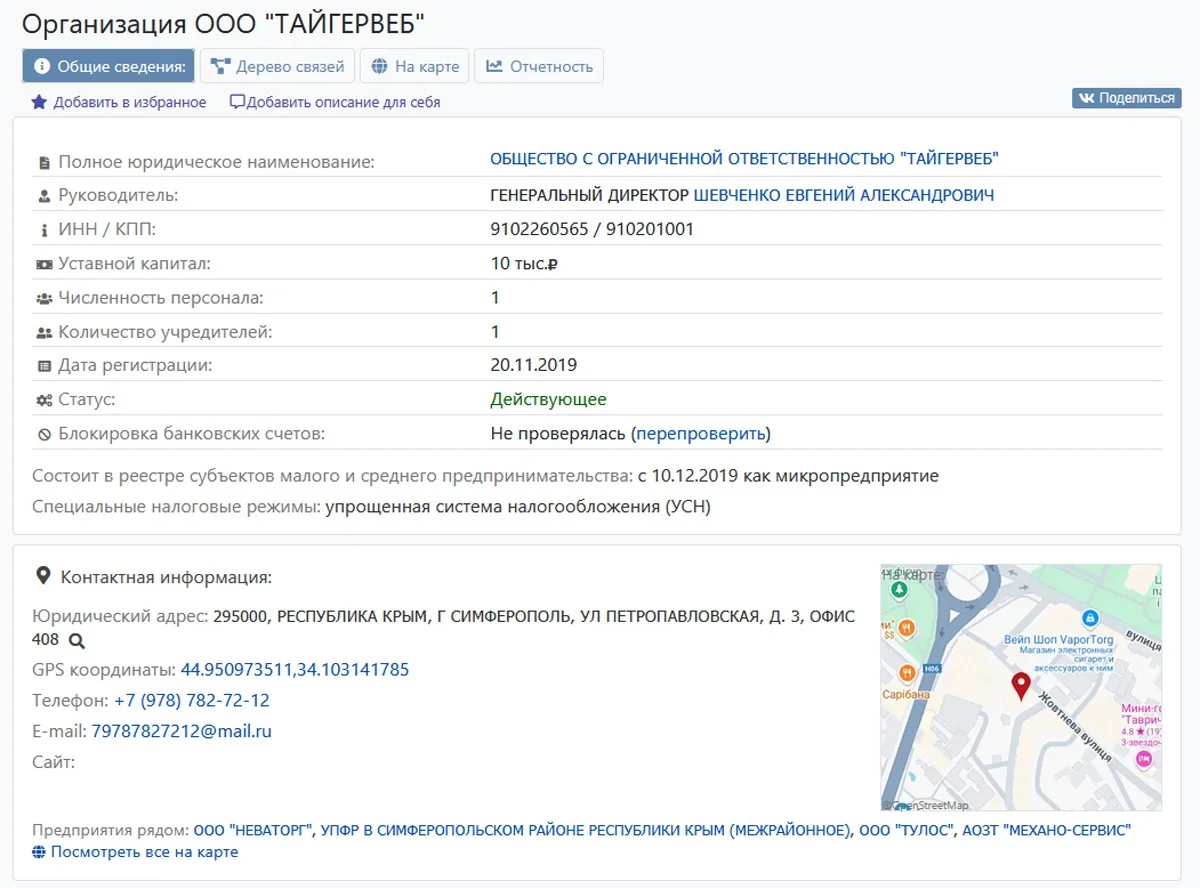Click OpenStreetMap attribution on the map
The image size is (1200, 888).
pos(926,805)
